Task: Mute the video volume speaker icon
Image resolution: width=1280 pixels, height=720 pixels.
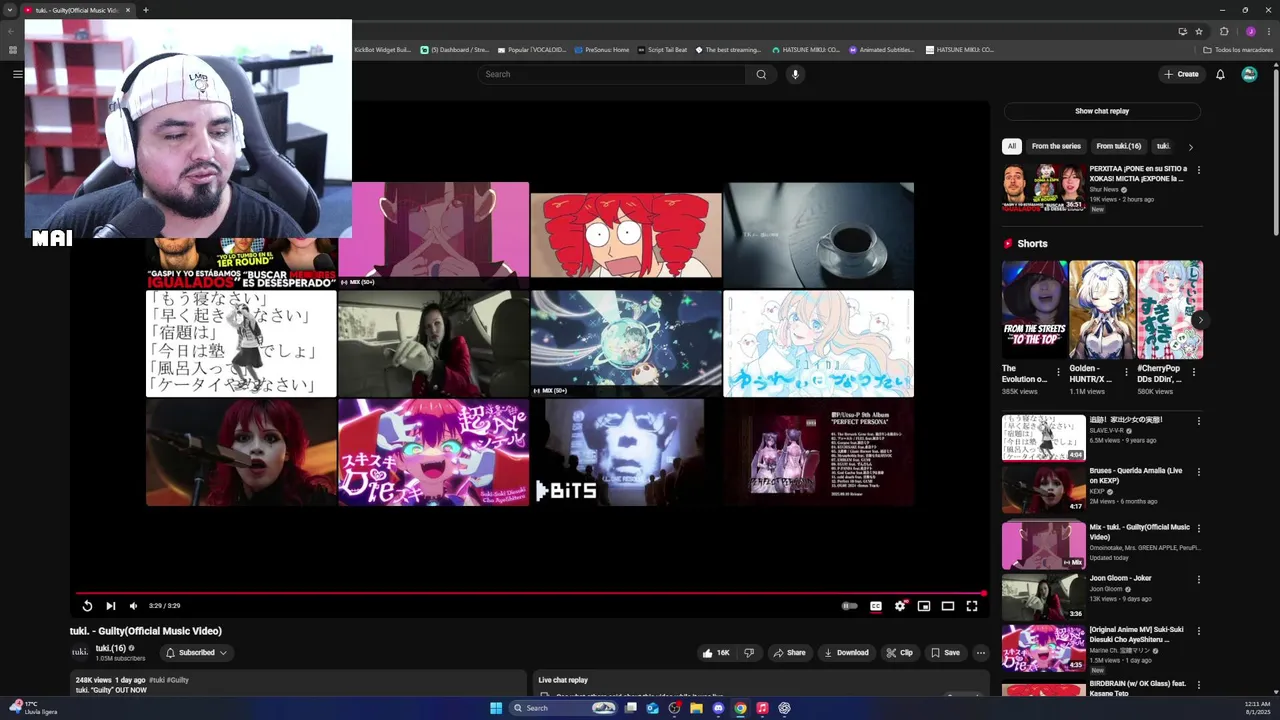Action: (133, 606)
